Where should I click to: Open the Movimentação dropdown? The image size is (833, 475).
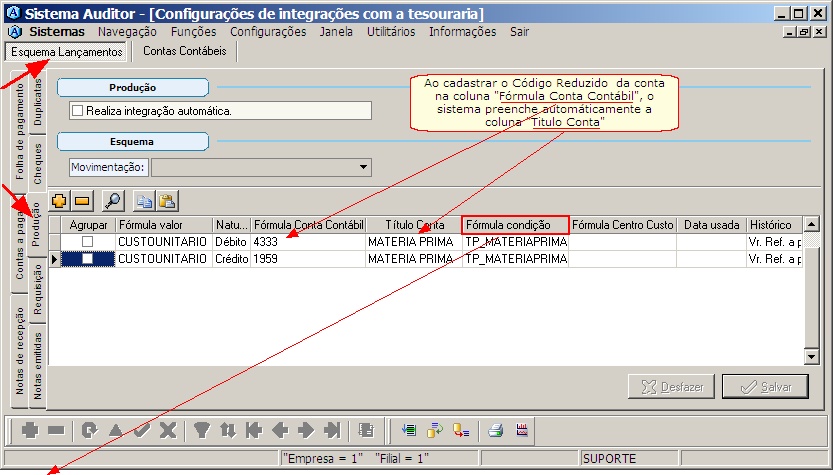[363, 167]
